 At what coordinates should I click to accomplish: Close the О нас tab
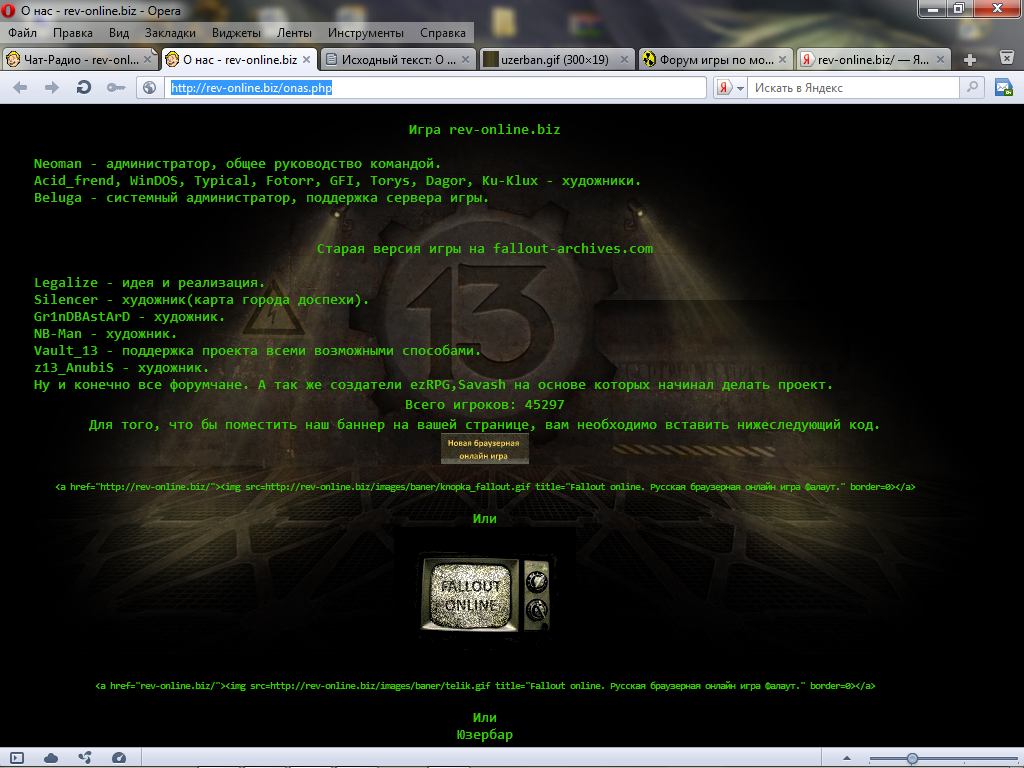point(306,59)
